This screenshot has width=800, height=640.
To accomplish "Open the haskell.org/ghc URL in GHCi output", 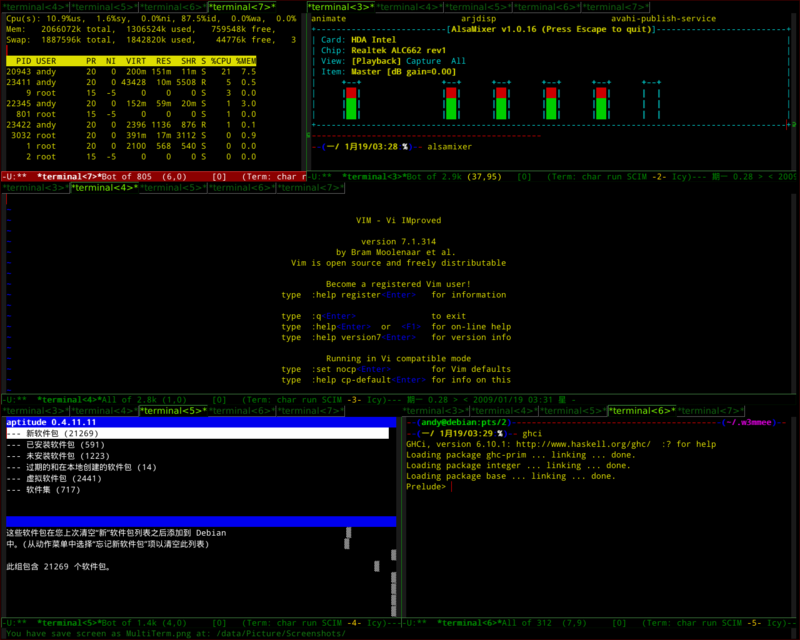I will pos(583,444).
